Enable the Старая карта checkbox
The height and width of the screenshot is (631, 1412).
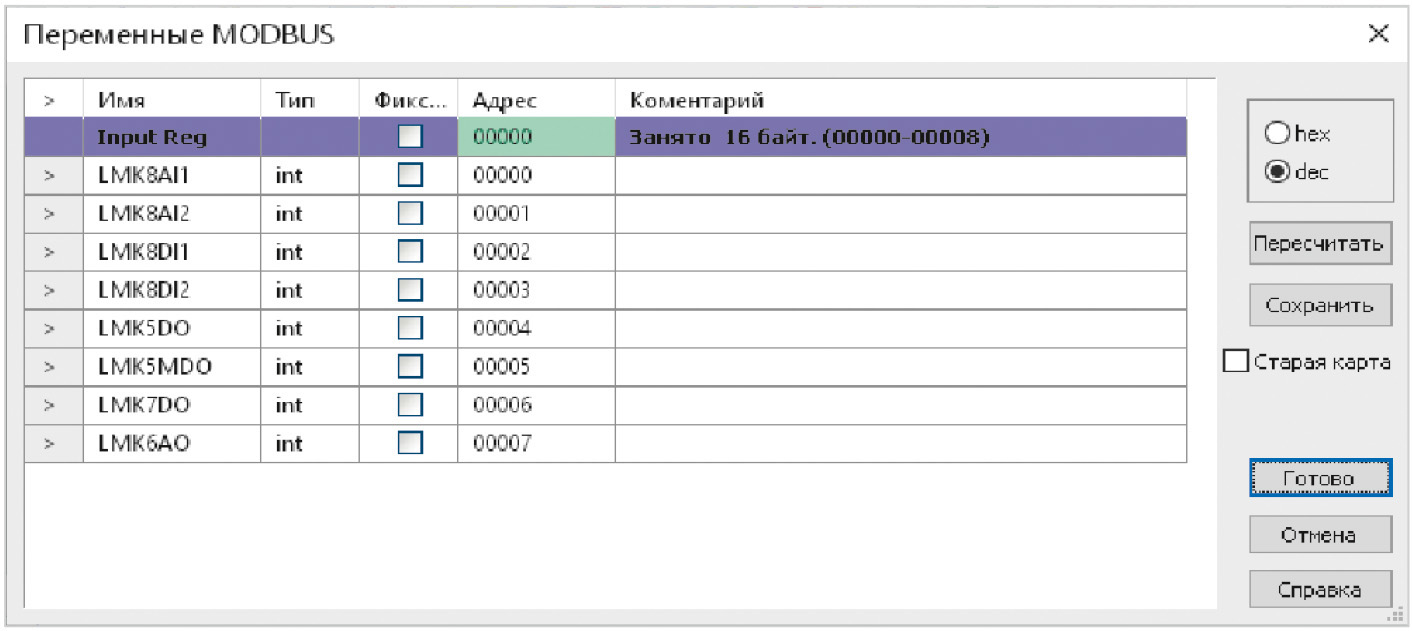pos(1237,362)
